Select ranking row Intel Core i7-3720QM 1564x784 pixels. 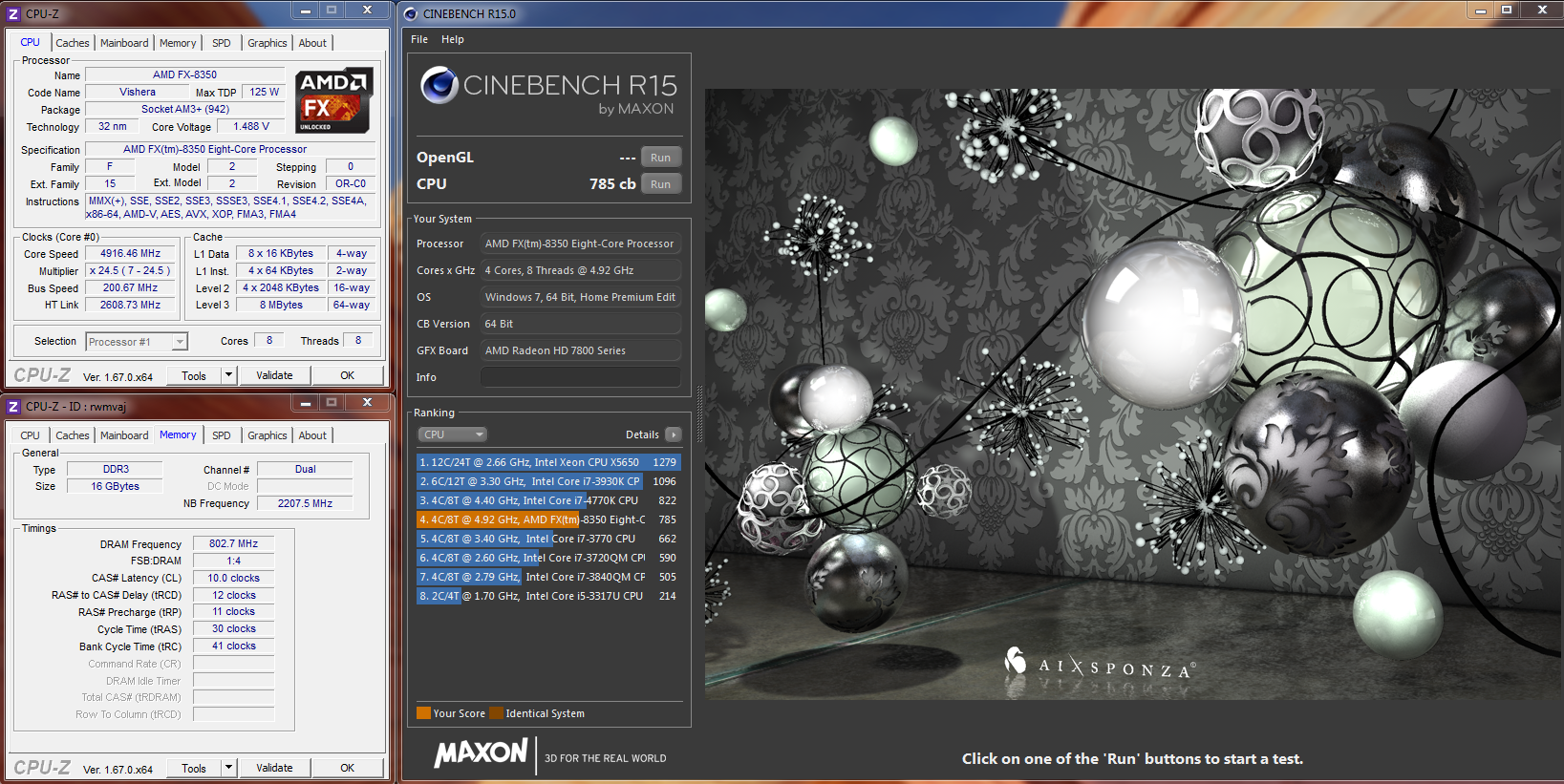[x=548, y=558]
